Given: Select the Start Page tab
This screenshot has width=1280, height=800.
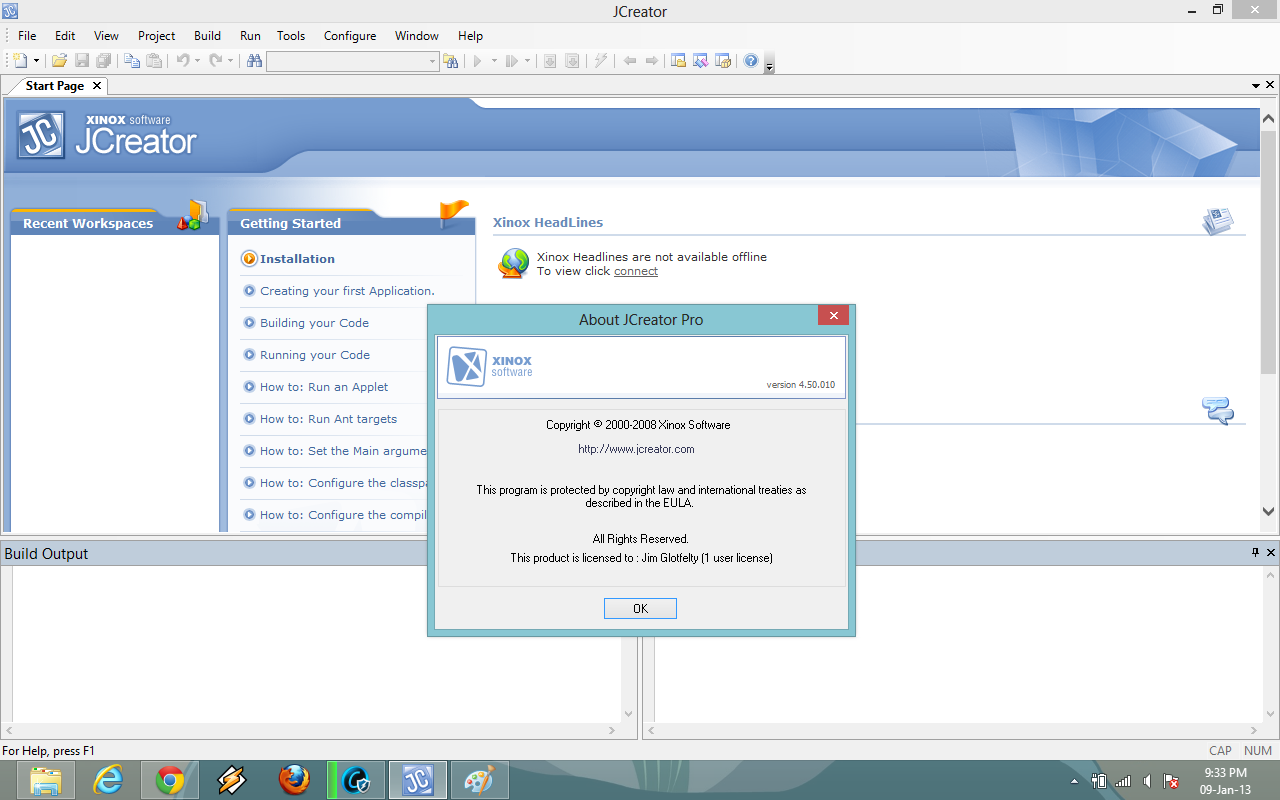Looking at the screenshot, I should pyautogui.click(x=55, y=86).
